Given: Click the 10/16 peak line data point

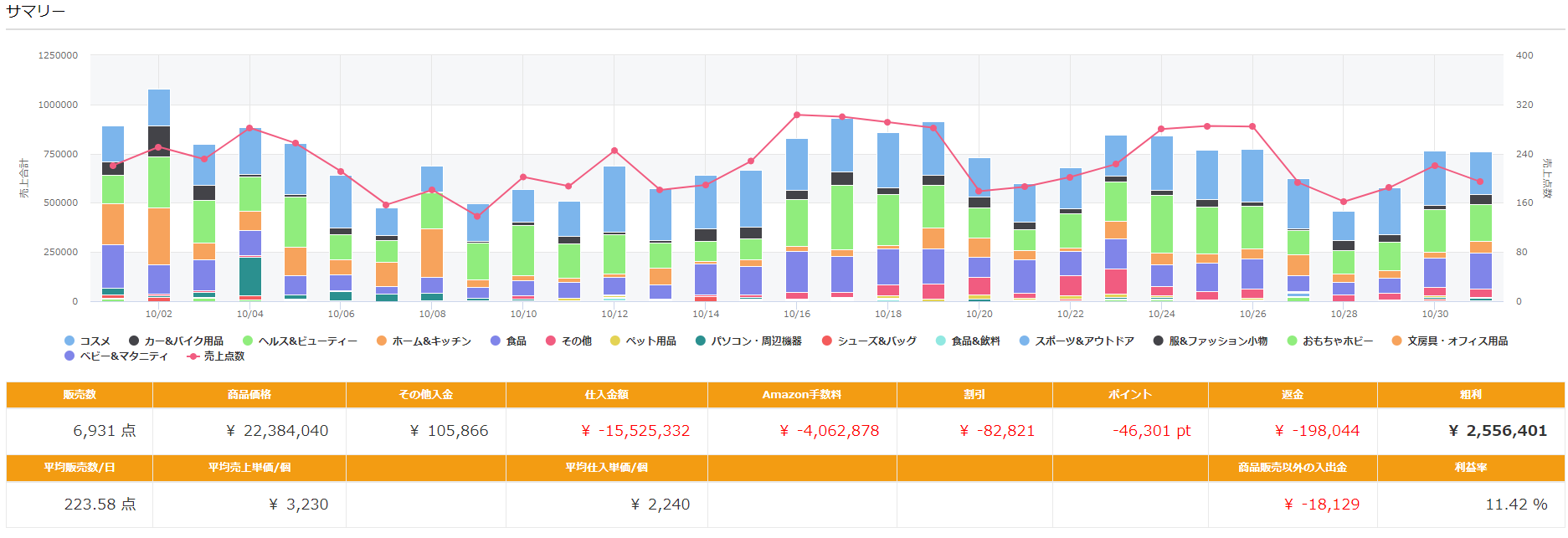Looking at the screenshot, I should [797, 115].
